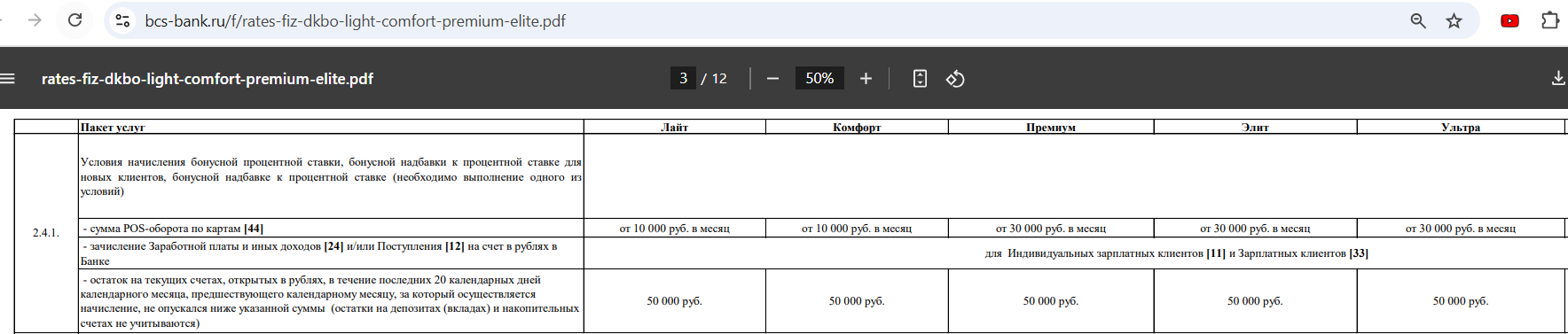This screenshot has width=1568, height=334.
Task: Open site information icon in address bar
Action: click(x=123, y=20)
